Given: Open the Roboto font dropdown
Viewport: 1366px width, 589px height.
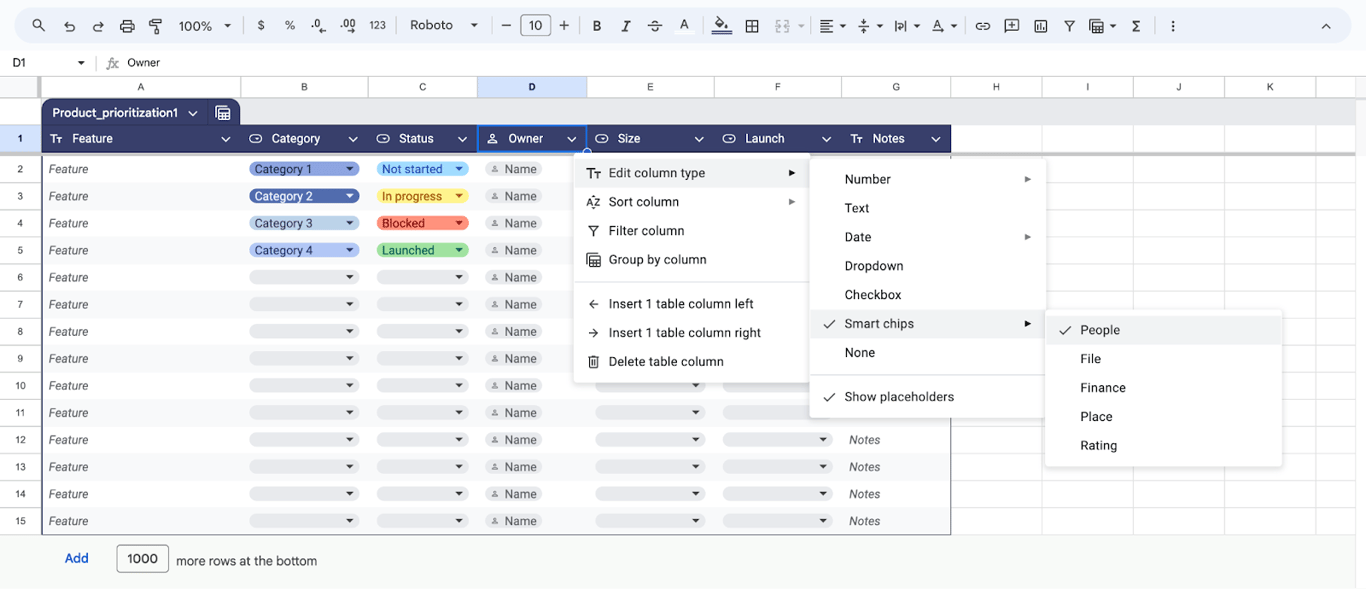Looking at the screenshot, I should [444, 26].
